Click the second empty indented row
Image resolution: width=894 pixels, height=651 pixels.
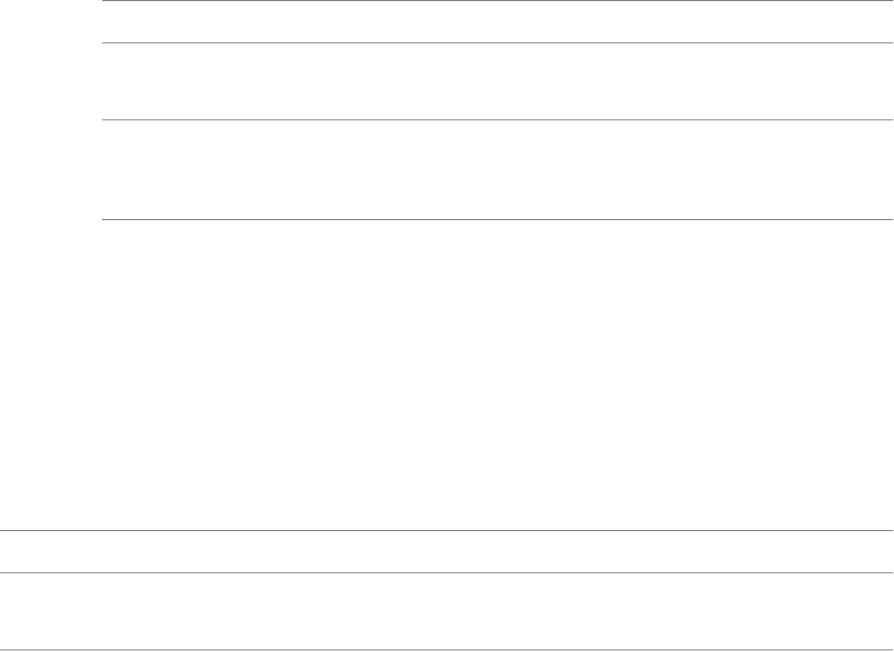(x=498, y=81)
